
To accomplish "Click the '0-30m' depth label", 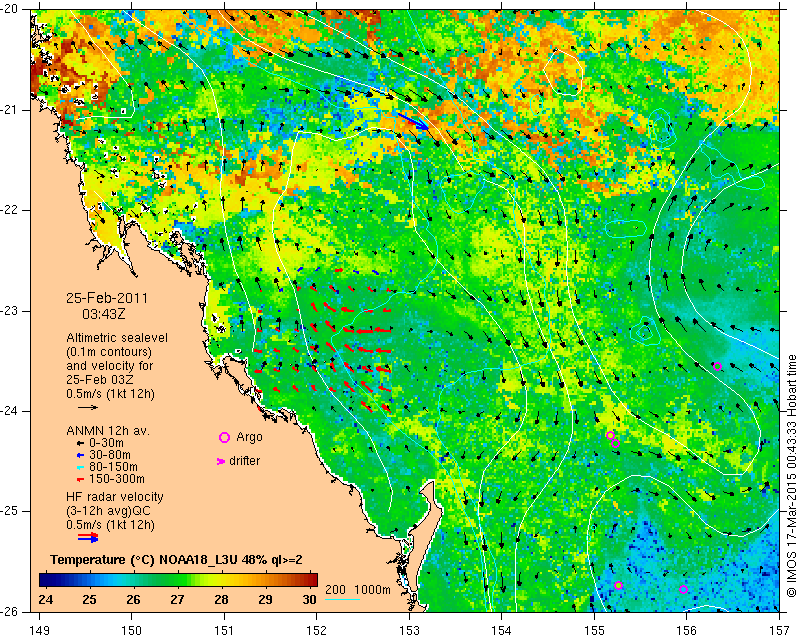I will pos(106,443).
